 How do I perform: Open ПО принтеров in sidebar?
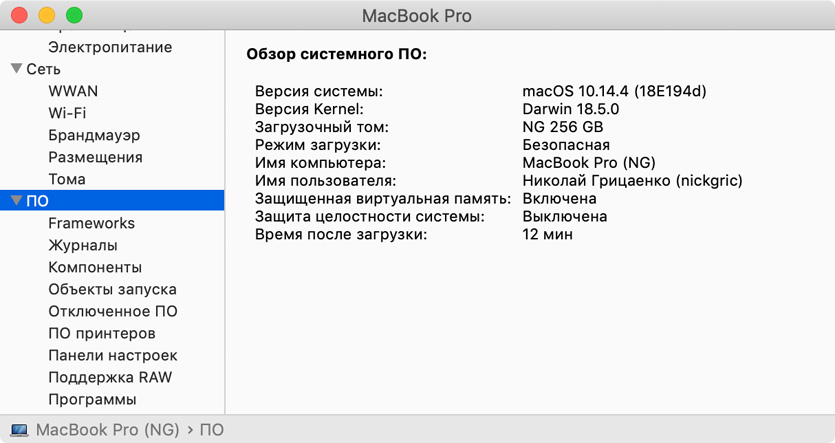pos(102,333)
